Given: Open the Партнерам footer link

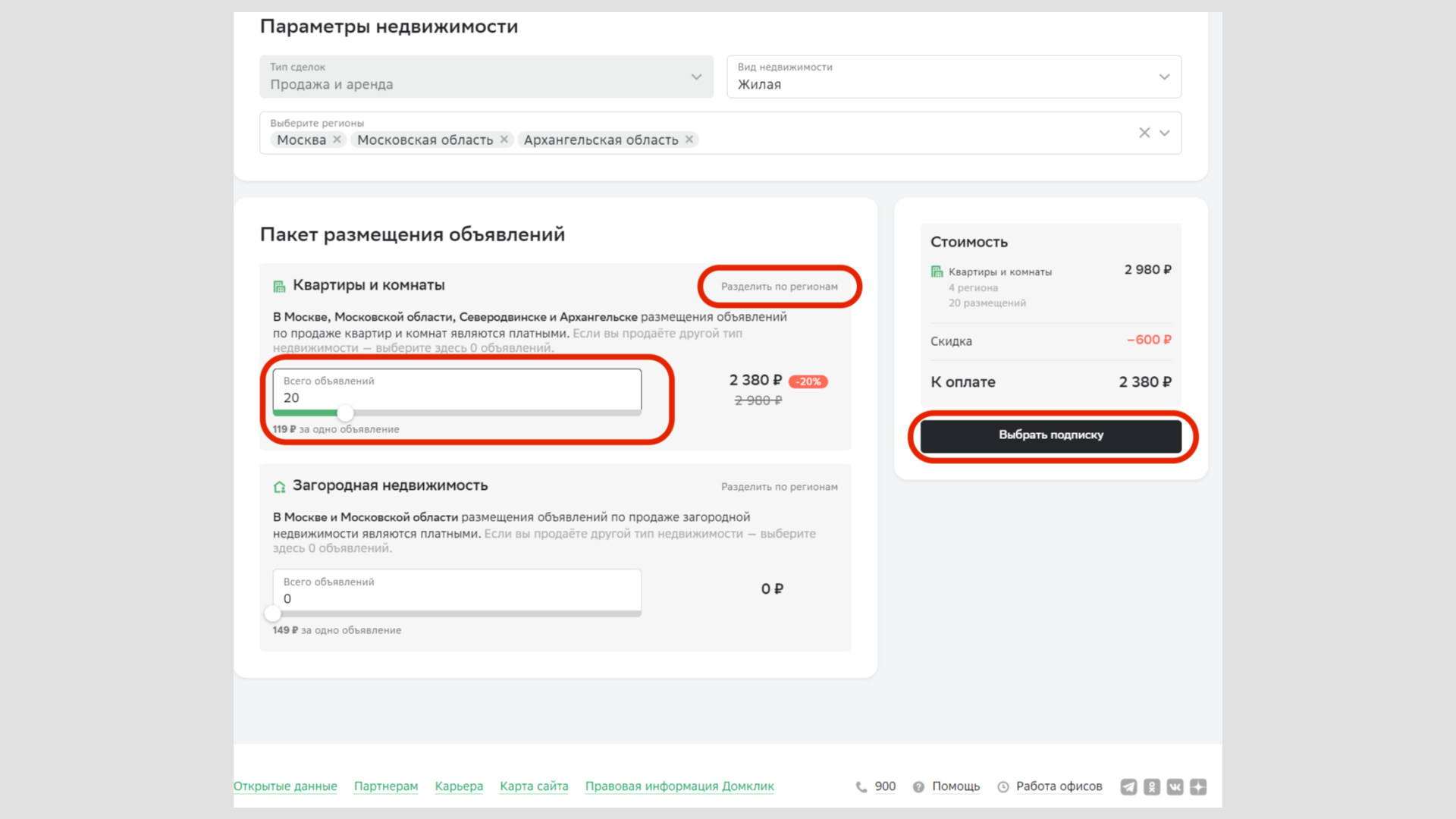Looking at the screenshot, I should [386, 786].
